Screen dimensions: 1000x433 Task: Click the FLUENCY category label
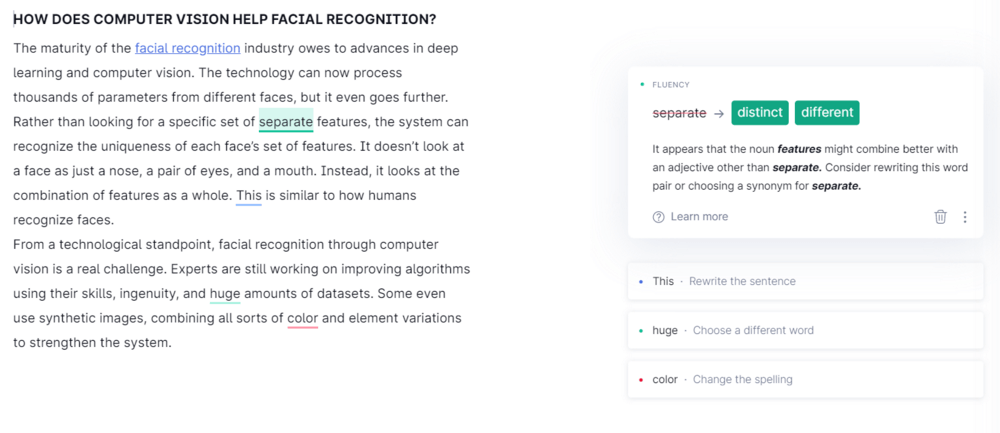670,85
